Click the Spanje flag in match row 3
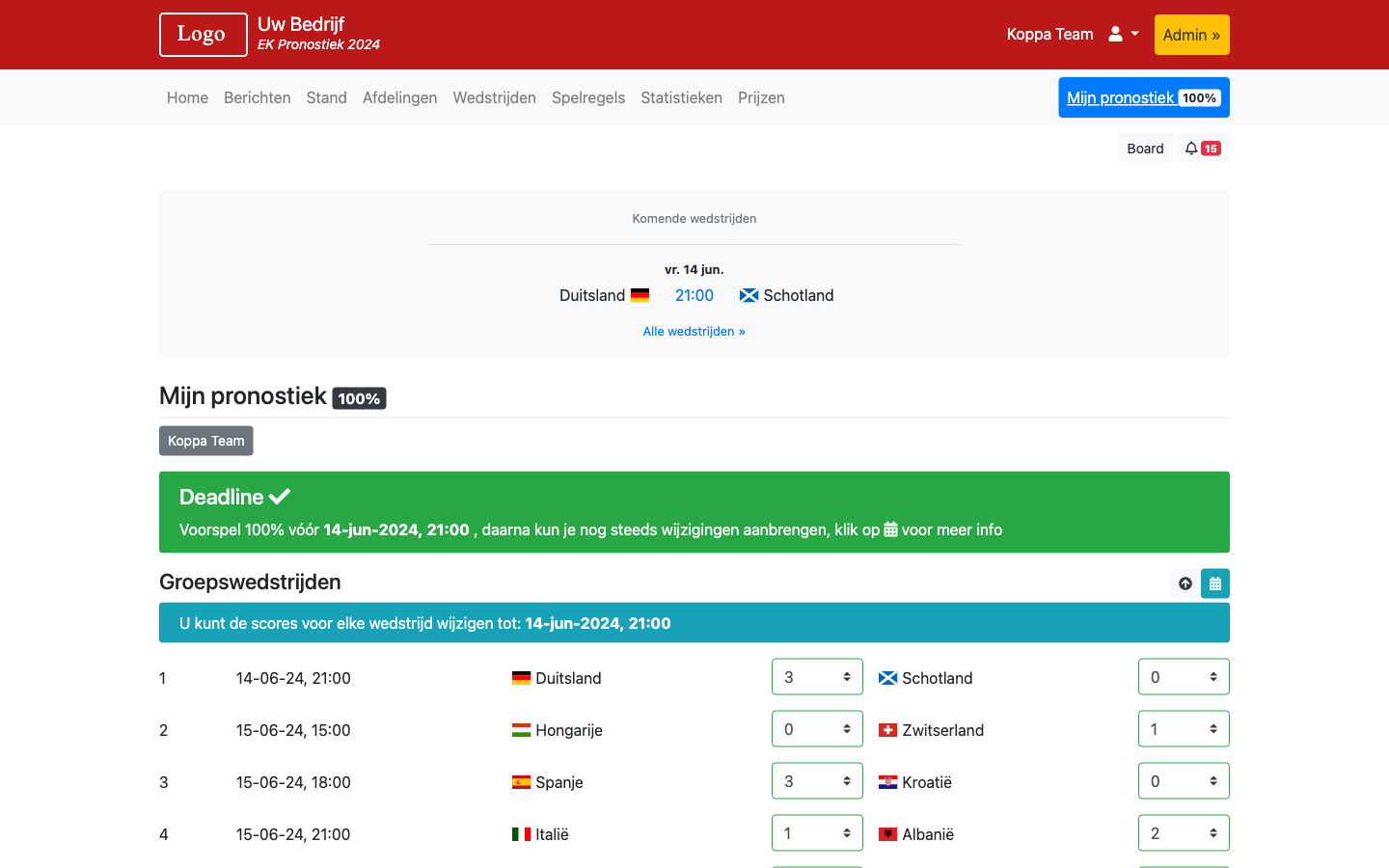Screen dimensions: 1389x868 point(521,782)
